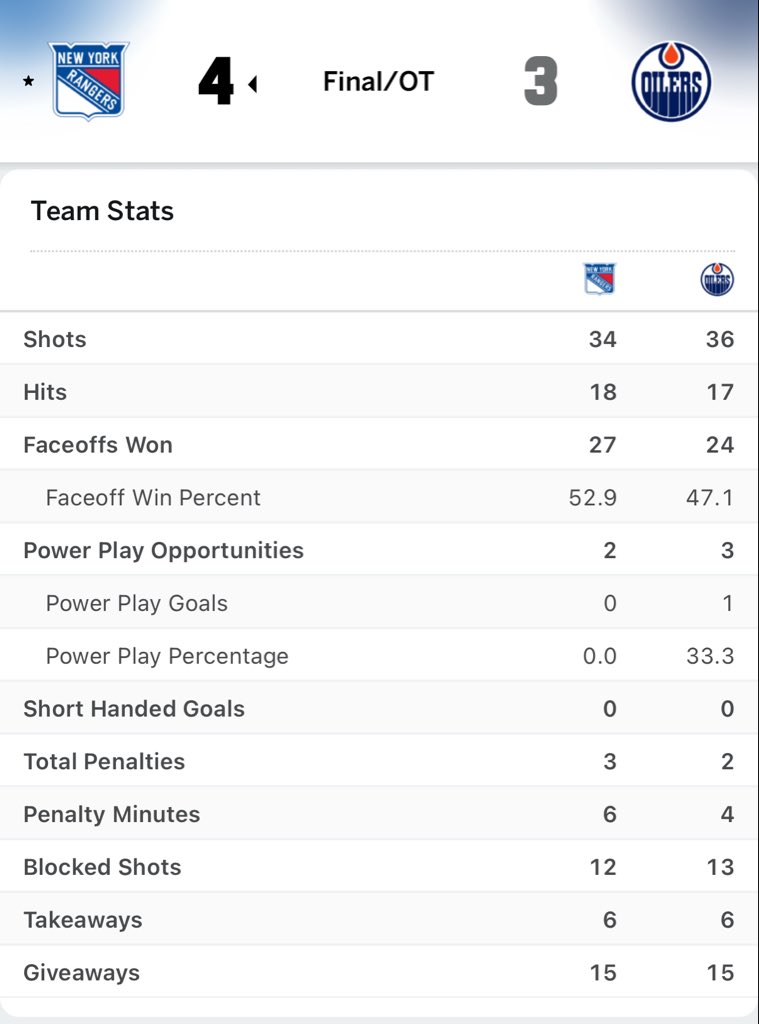Open the Team Stats section heading
This screenshot has width=759, height=1024.
[x=102, y=211]
